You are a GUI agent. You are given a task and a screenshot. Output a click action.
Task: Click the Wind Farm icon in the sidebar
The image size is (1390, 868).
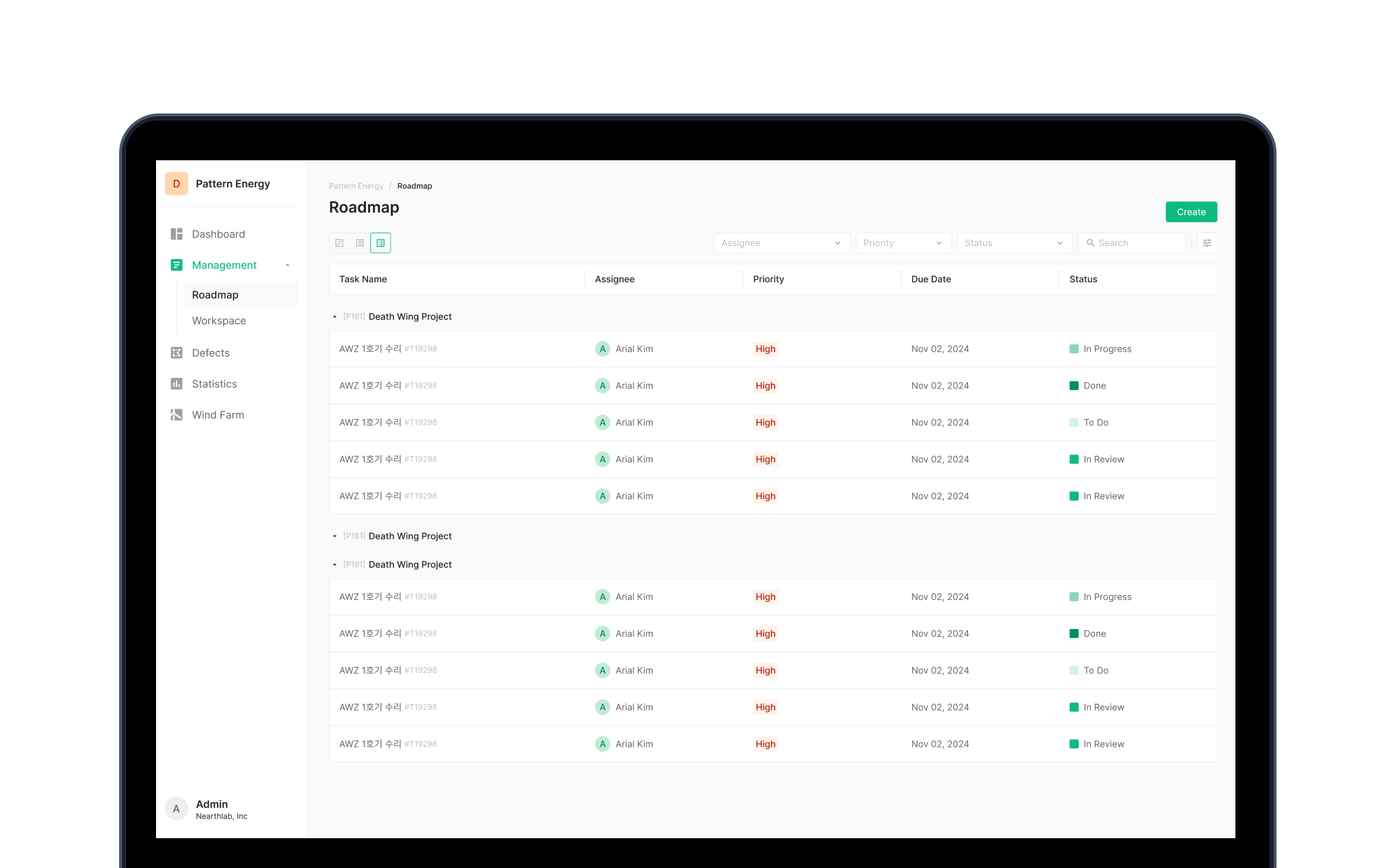point(176,415)
